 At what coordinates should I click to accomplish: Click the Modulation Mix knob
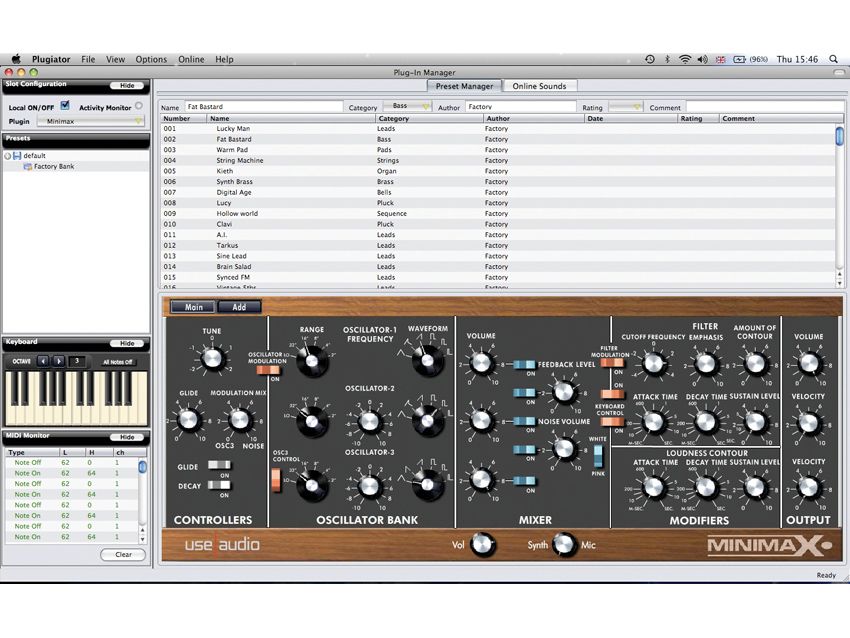click(x=239, y=420)
